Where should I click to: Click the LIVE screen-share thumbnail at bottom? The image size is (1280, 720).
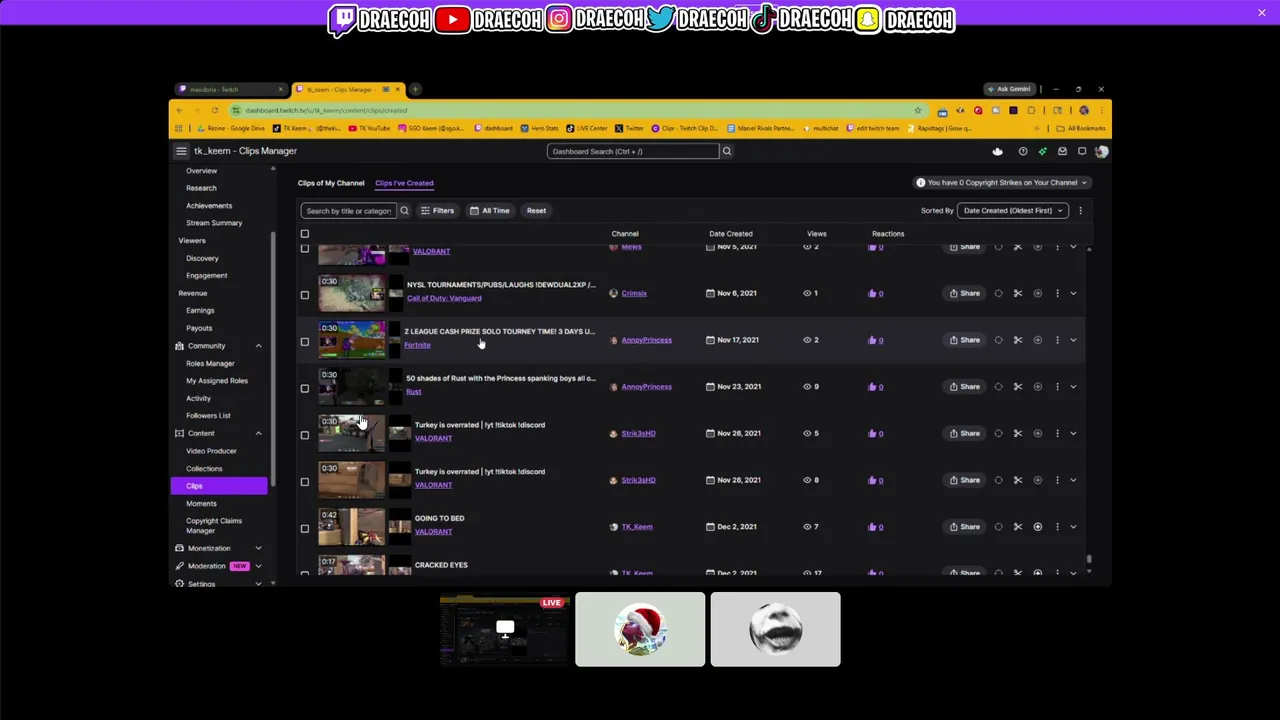(505, 630)
